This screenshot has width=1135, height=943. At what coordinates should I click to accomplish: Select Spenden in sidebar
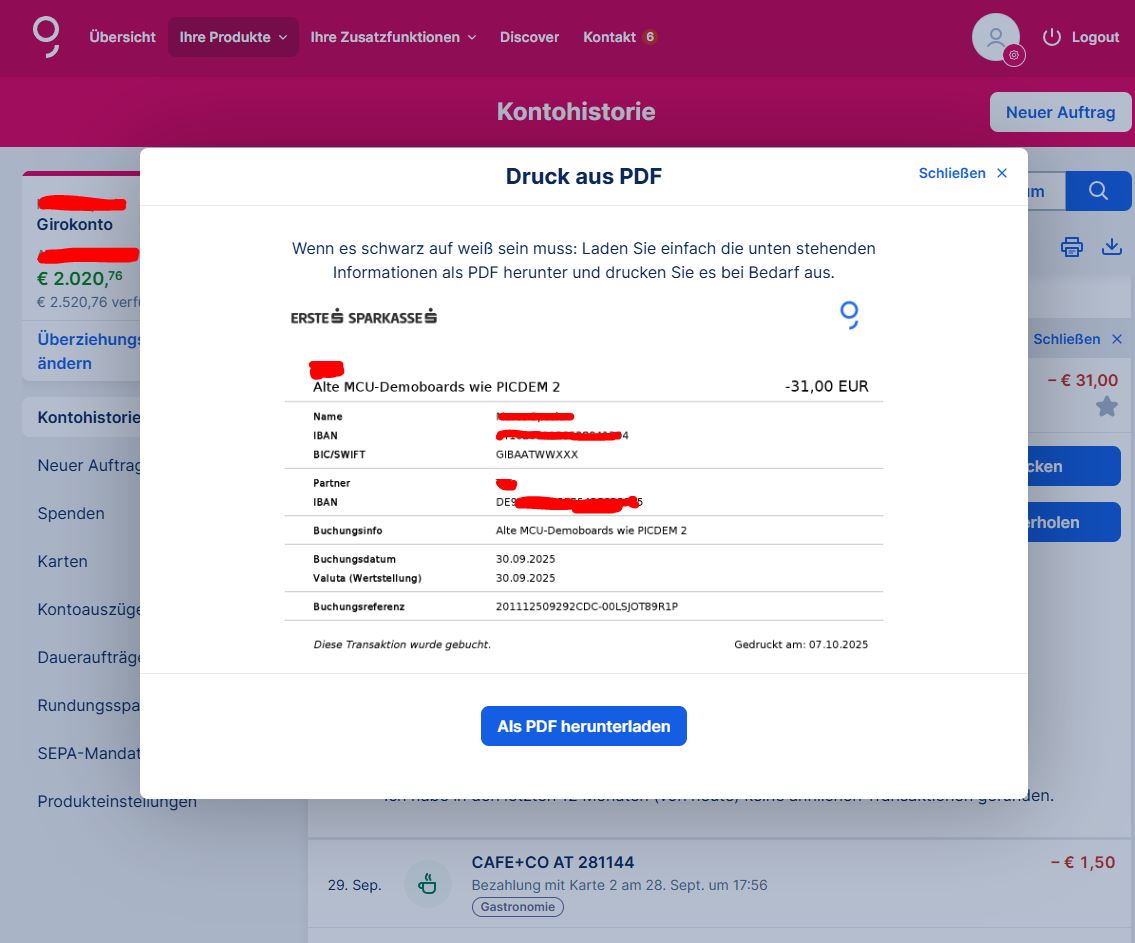(71, 513)
